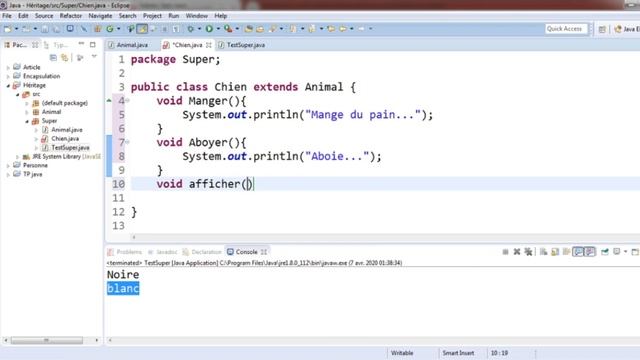Image resolution: width=640 pixels, height=360 pixels.
Task: Open the Package Explorer view menu arrow
Action: click(x=94, y=57)
